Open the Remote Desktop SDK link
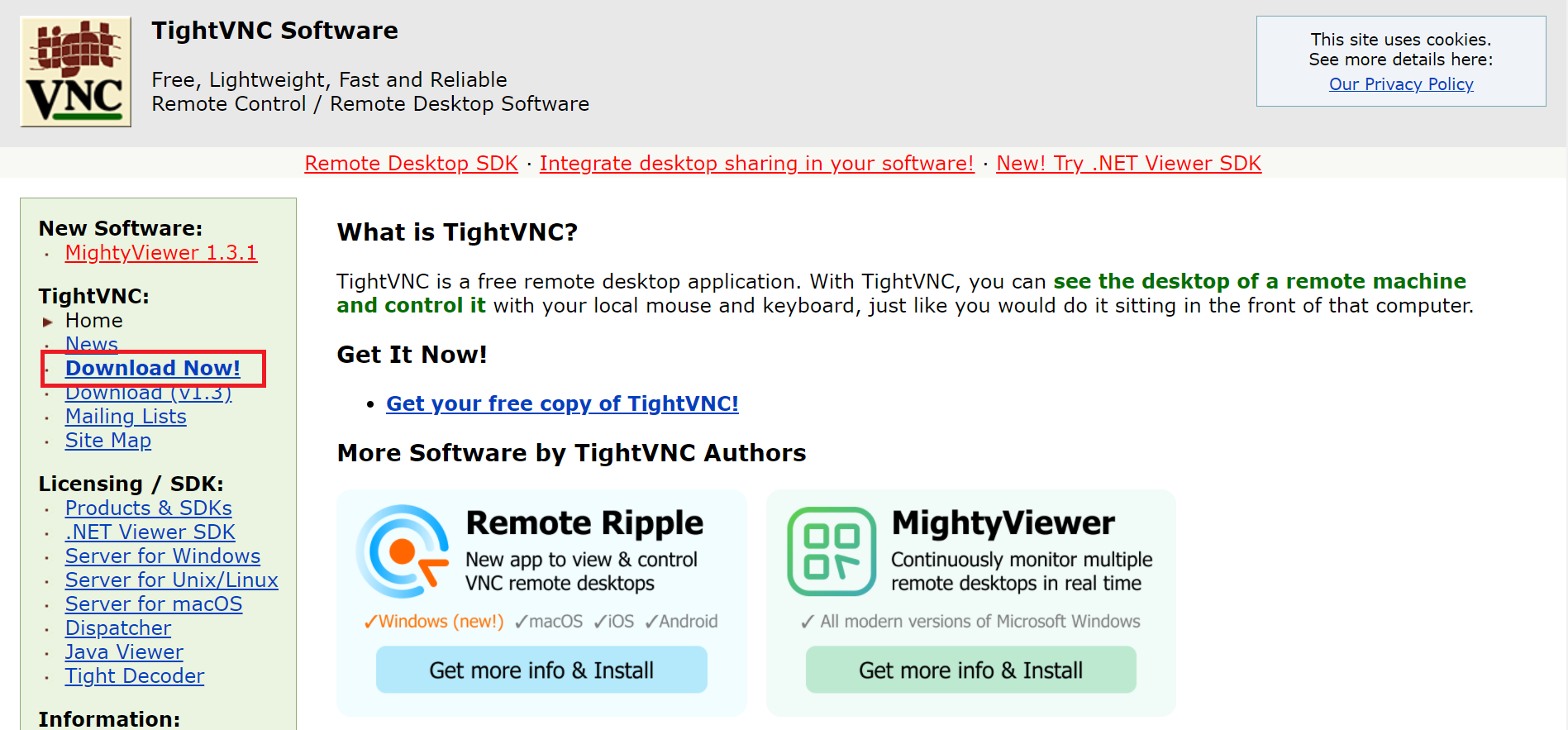The height and width of the screenshot is (730, 1568). tap(411, 164)
